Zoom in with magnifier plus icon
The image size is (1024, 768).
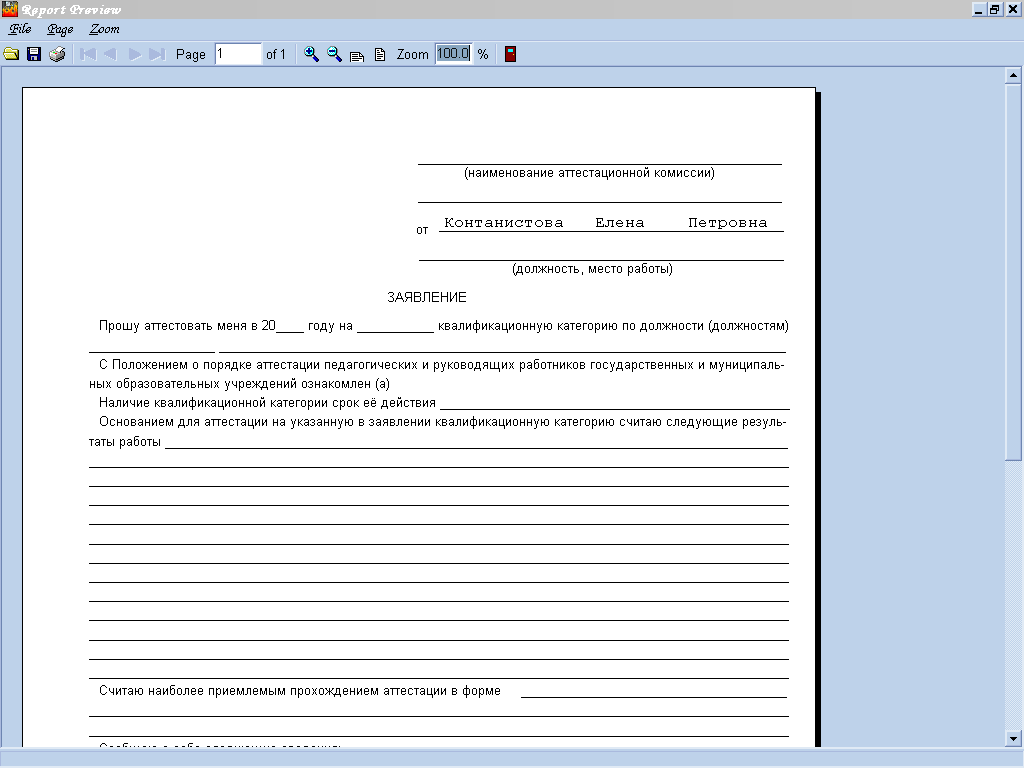312,54
